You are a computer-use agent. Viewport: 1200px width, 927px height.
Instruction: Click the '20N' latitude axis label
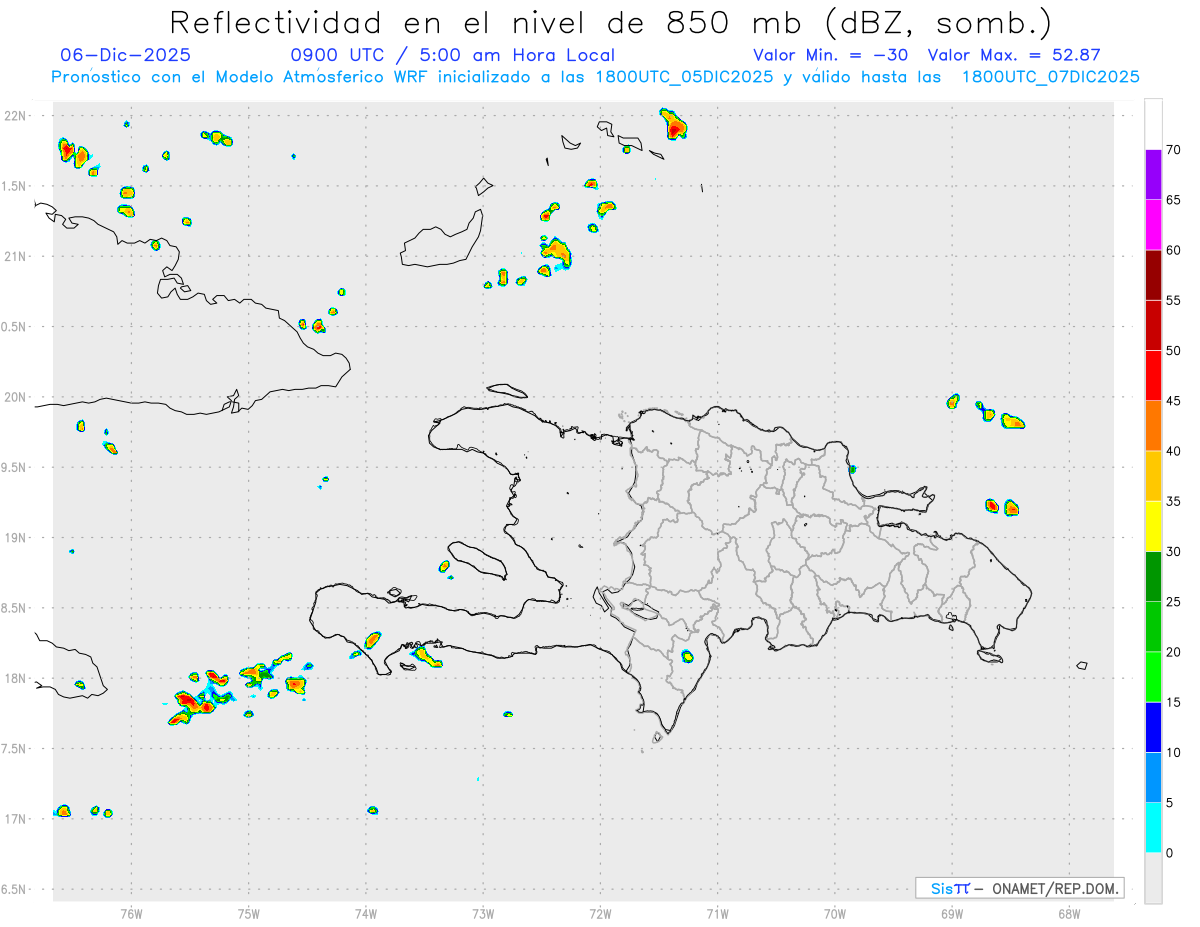[x=17, y=397]
